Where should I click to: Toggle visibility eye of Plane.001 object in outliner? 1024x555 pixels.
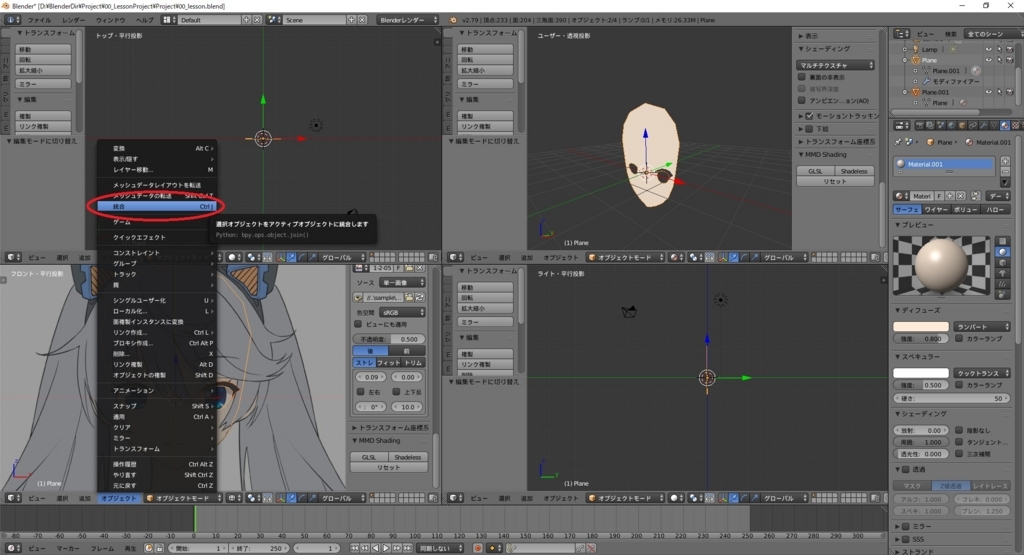point(989,92)
